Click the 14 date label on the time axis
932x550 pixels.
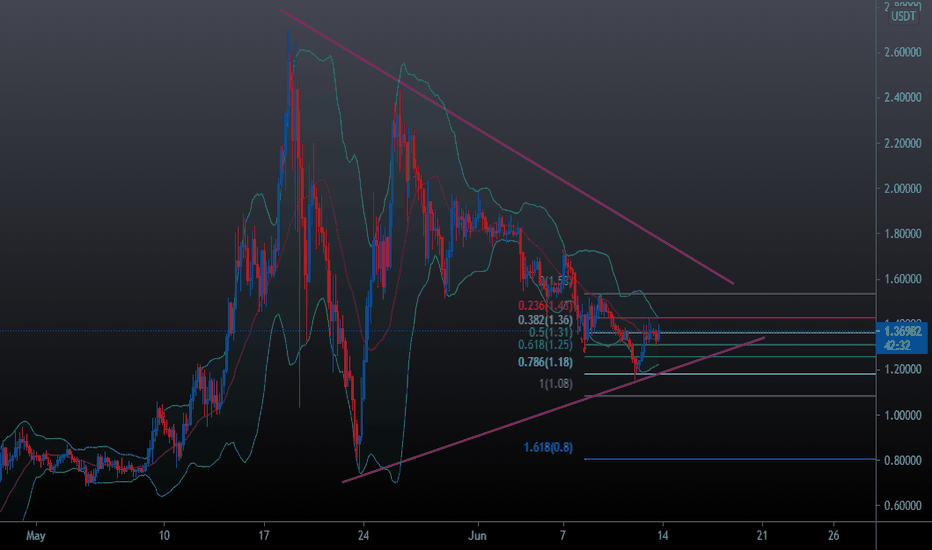[663, 535]
